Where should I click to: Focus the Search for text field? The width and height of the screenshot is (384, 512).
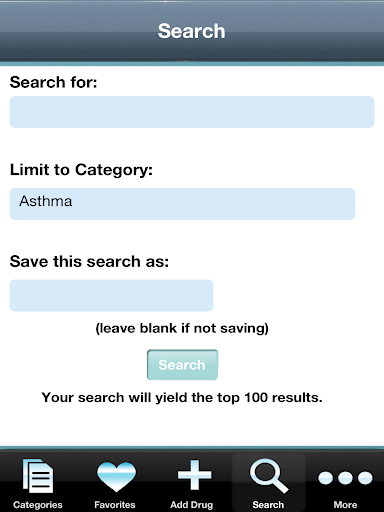[x=192, y=112]
